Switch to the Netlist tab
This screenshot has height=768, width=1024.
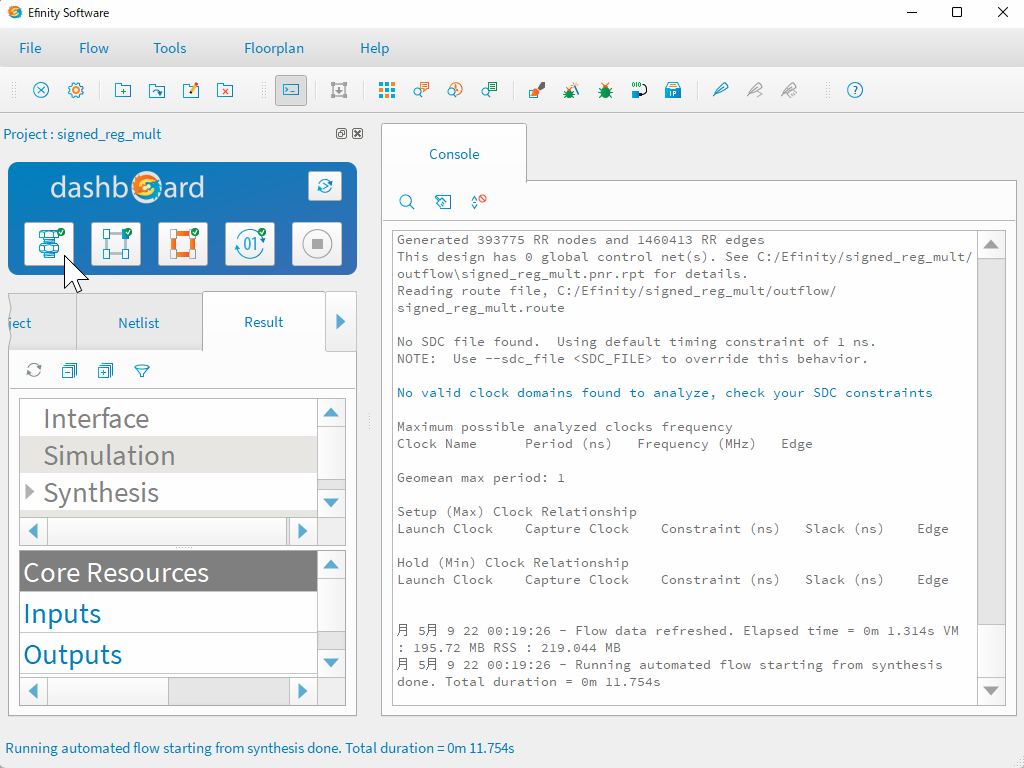tap(138, 323)
